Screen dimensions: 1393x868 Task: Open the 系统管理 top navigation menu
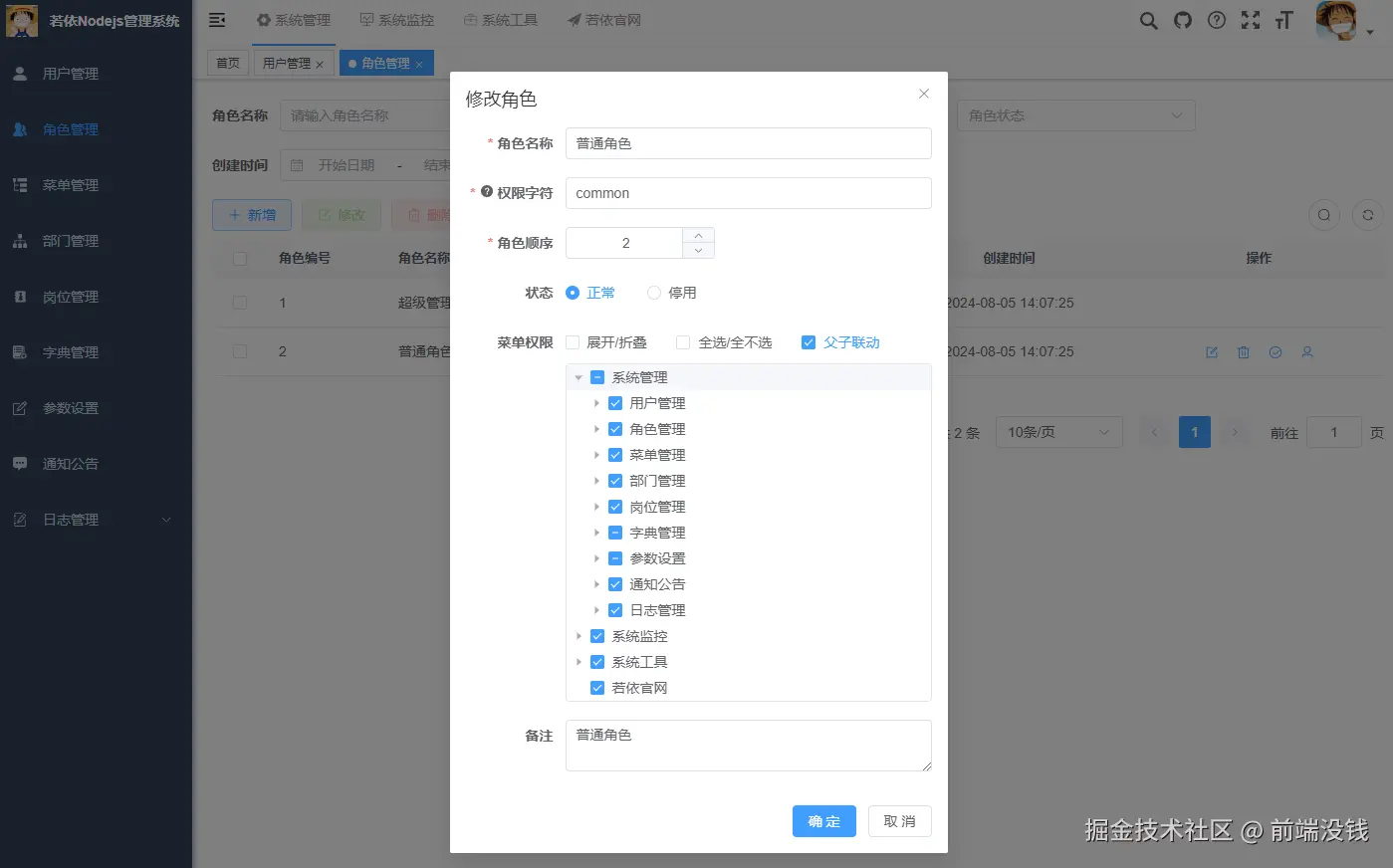(x=294, y=20)
